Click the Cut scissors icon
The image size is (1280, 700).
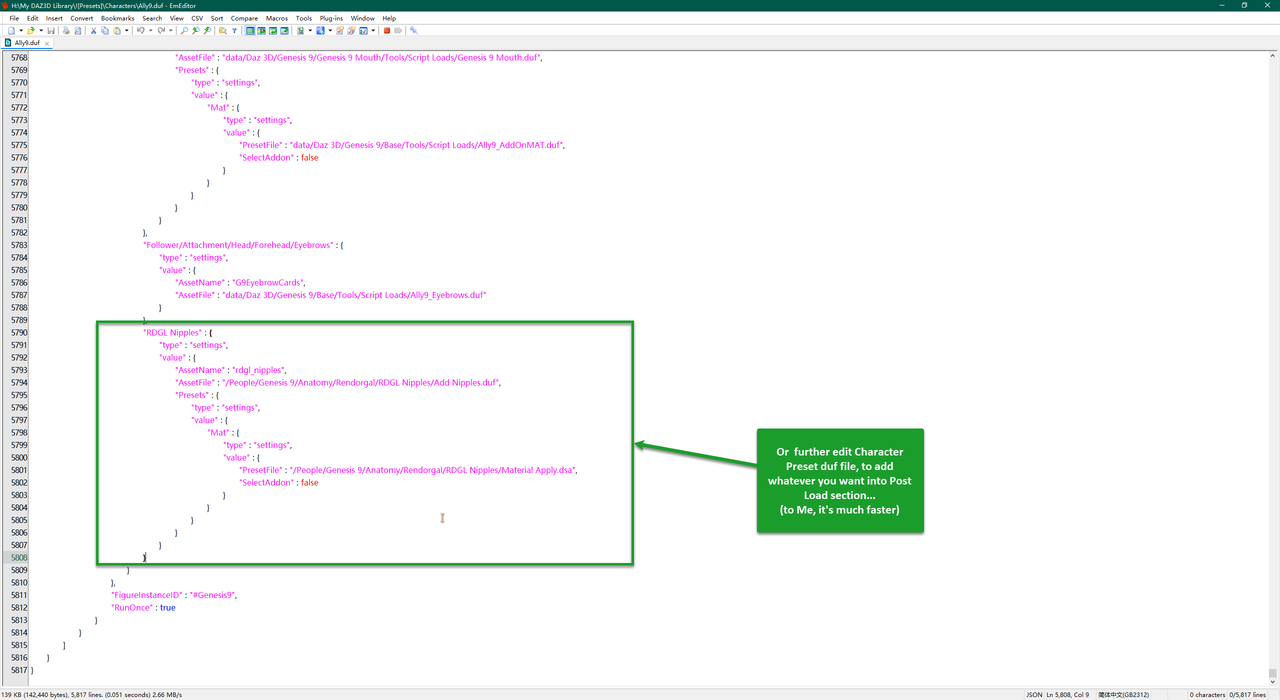coord(93,30)
